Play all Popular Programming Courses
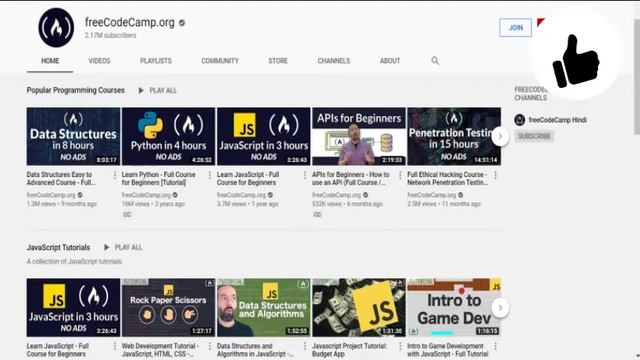 point(158,90)
